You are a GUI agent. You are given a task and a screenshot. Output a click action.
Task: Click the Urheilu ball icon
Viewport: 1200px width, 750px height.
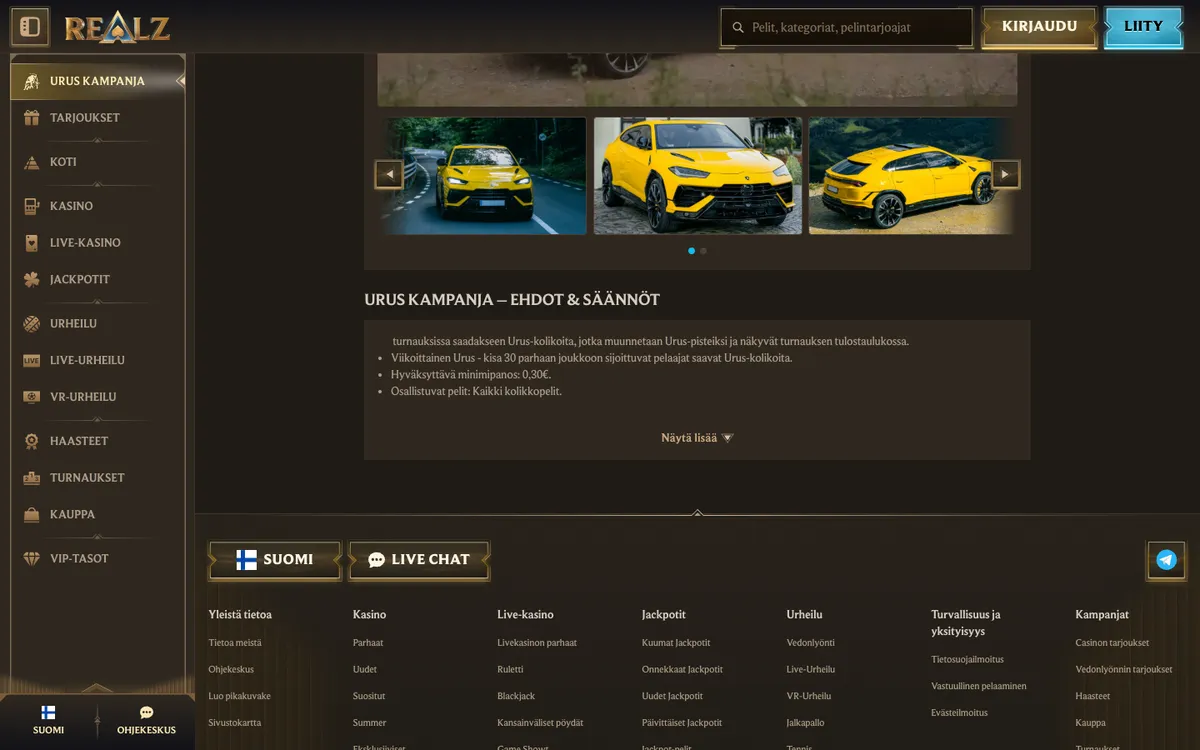[x=31, y=324]
